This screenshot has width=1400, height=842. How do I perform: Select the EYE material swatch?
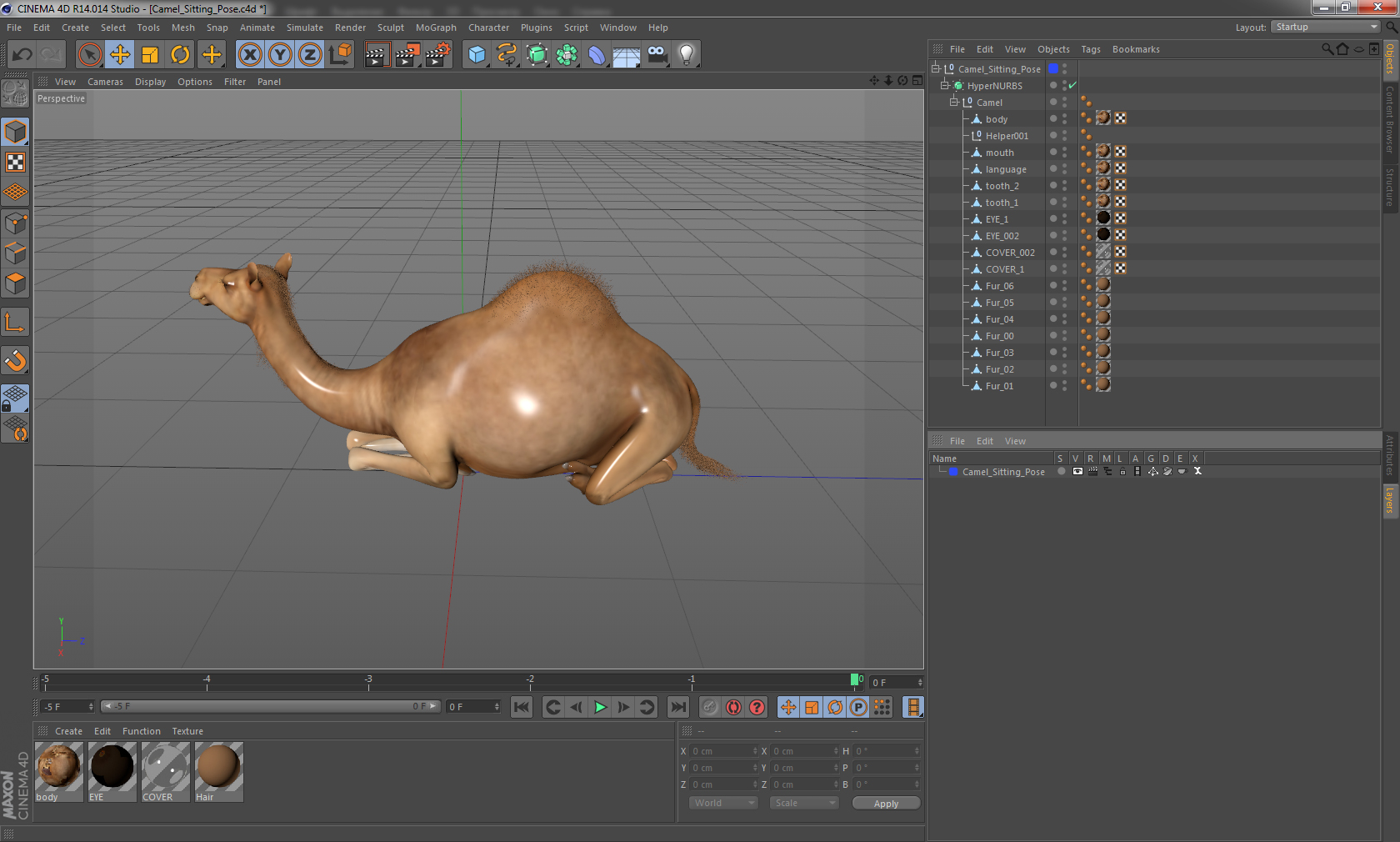pyautogui.click(x=112, y=772)
